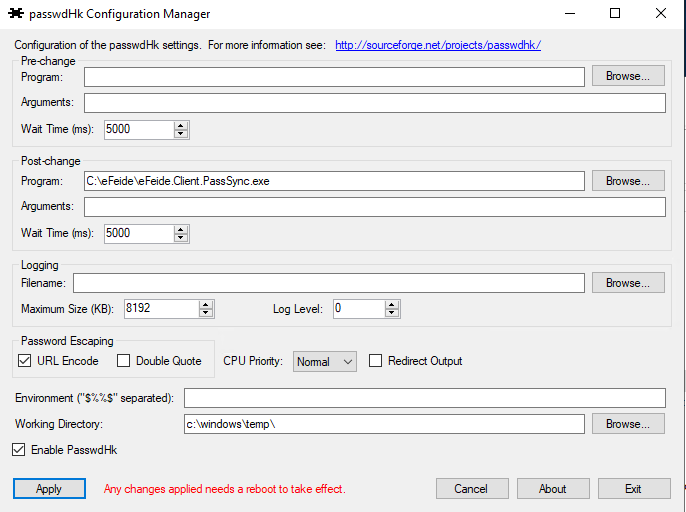
Task: Open the sourceforge passwdhk project link
Action: coord(437,45)
